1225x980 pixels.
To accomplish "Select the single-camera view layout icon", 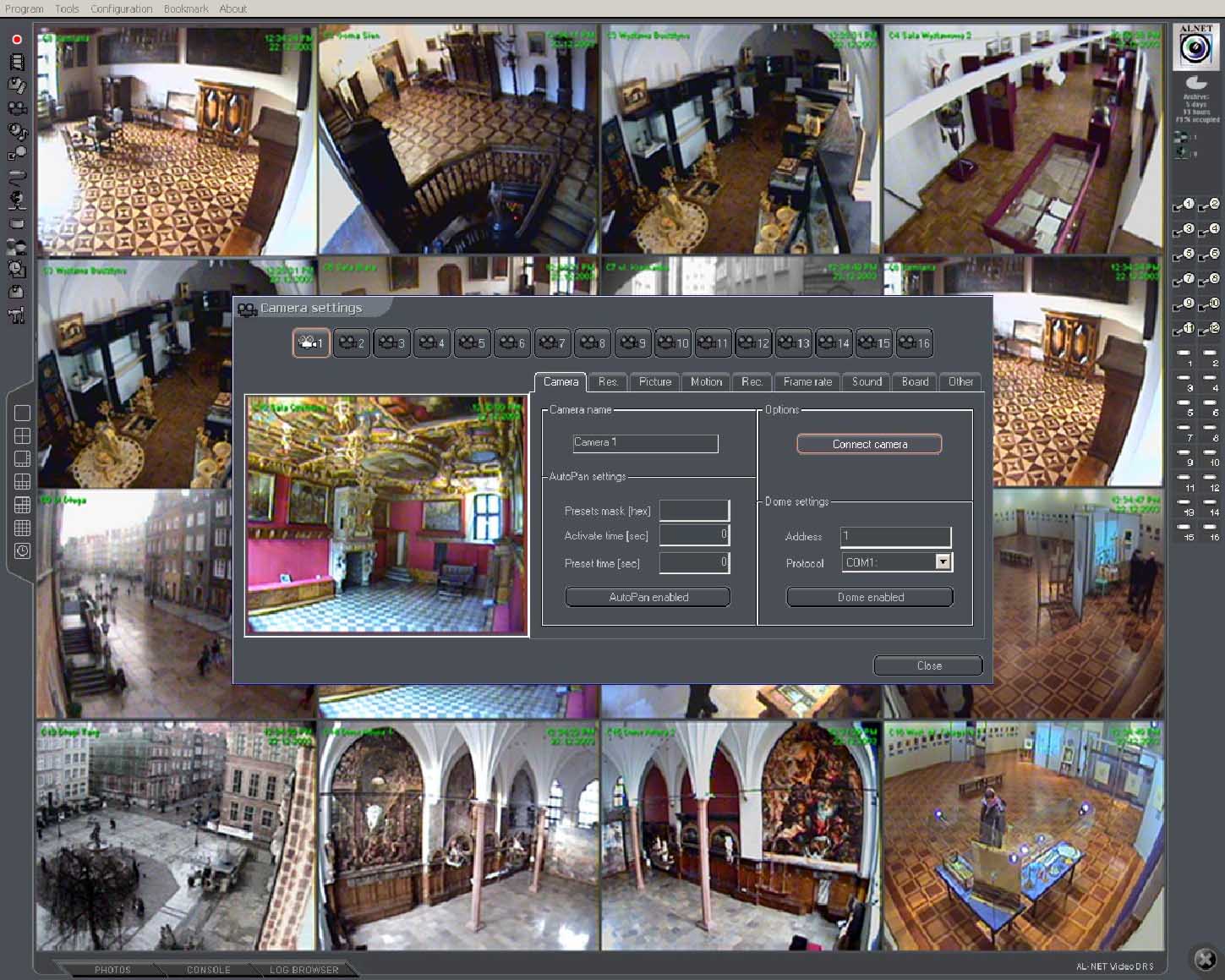I will point(23,413).
